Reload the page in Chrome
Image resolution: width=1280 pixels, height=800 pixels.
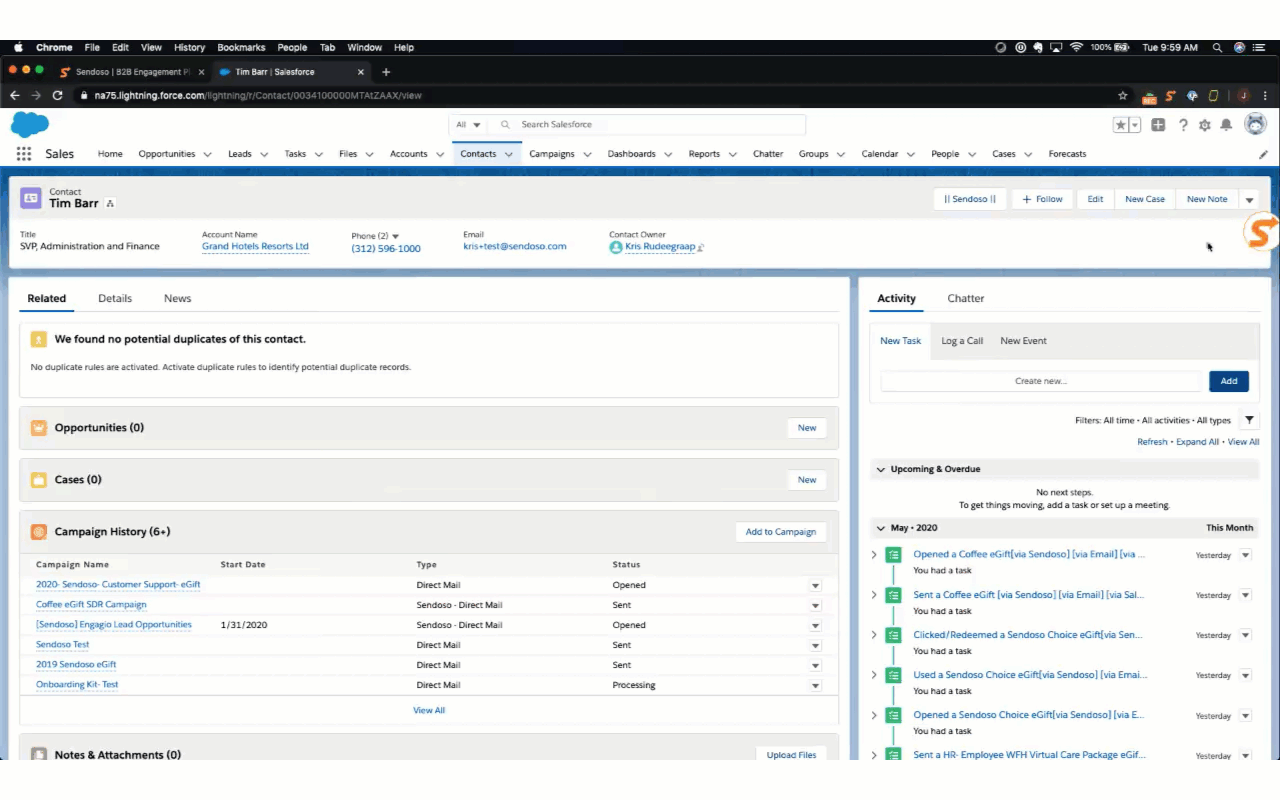coord(57,95)
